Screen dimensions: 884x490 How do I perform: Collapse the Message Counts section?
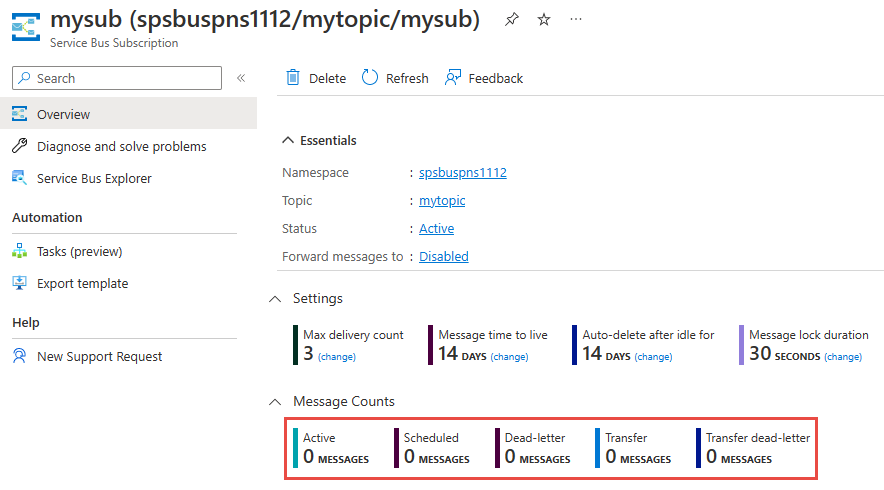[275, 402]
